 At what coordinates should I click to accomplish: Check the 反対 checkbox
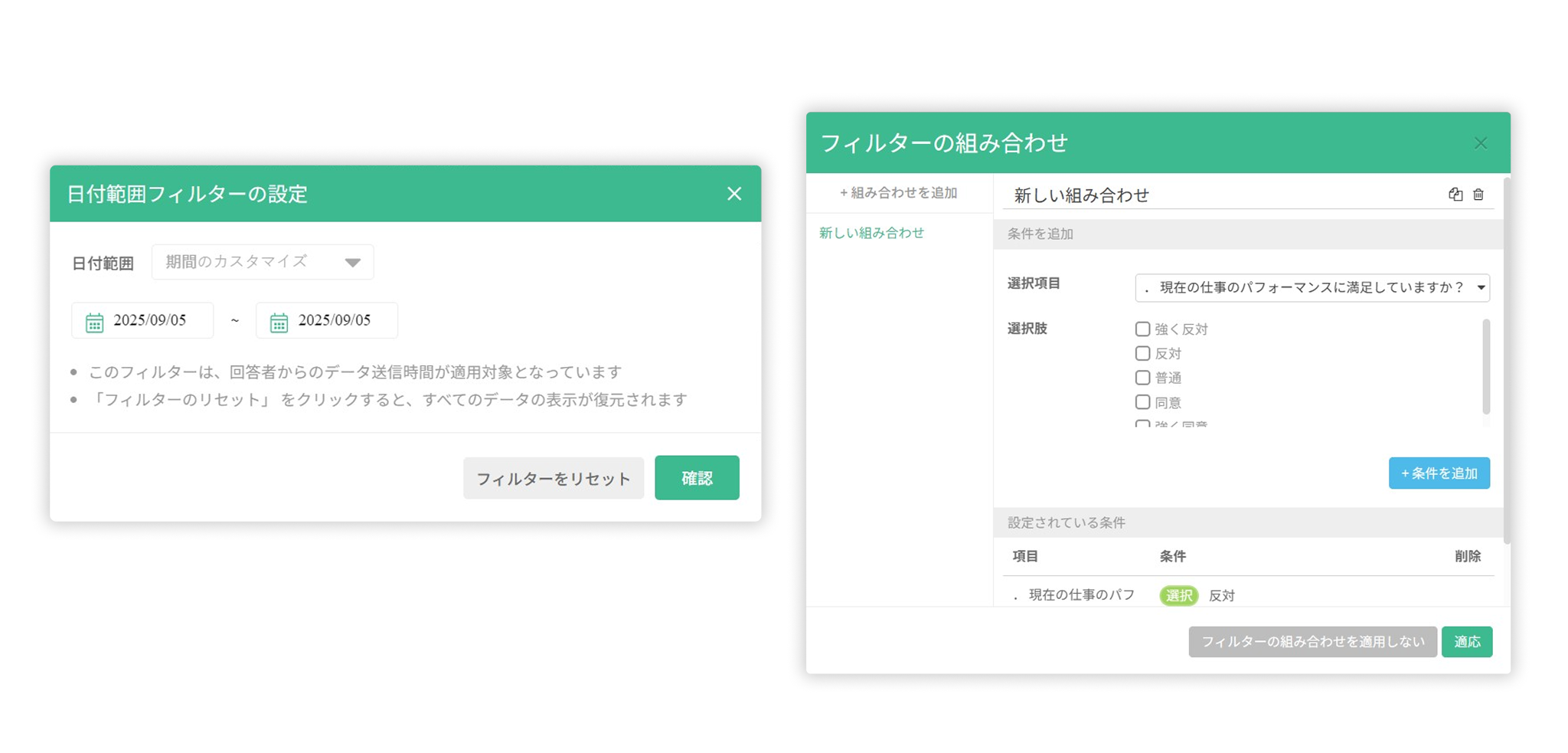pos(1142,353)
